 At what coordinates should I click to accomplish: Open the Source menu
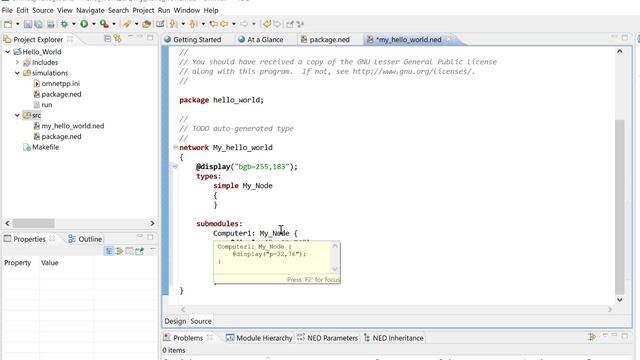click(42, 10)
